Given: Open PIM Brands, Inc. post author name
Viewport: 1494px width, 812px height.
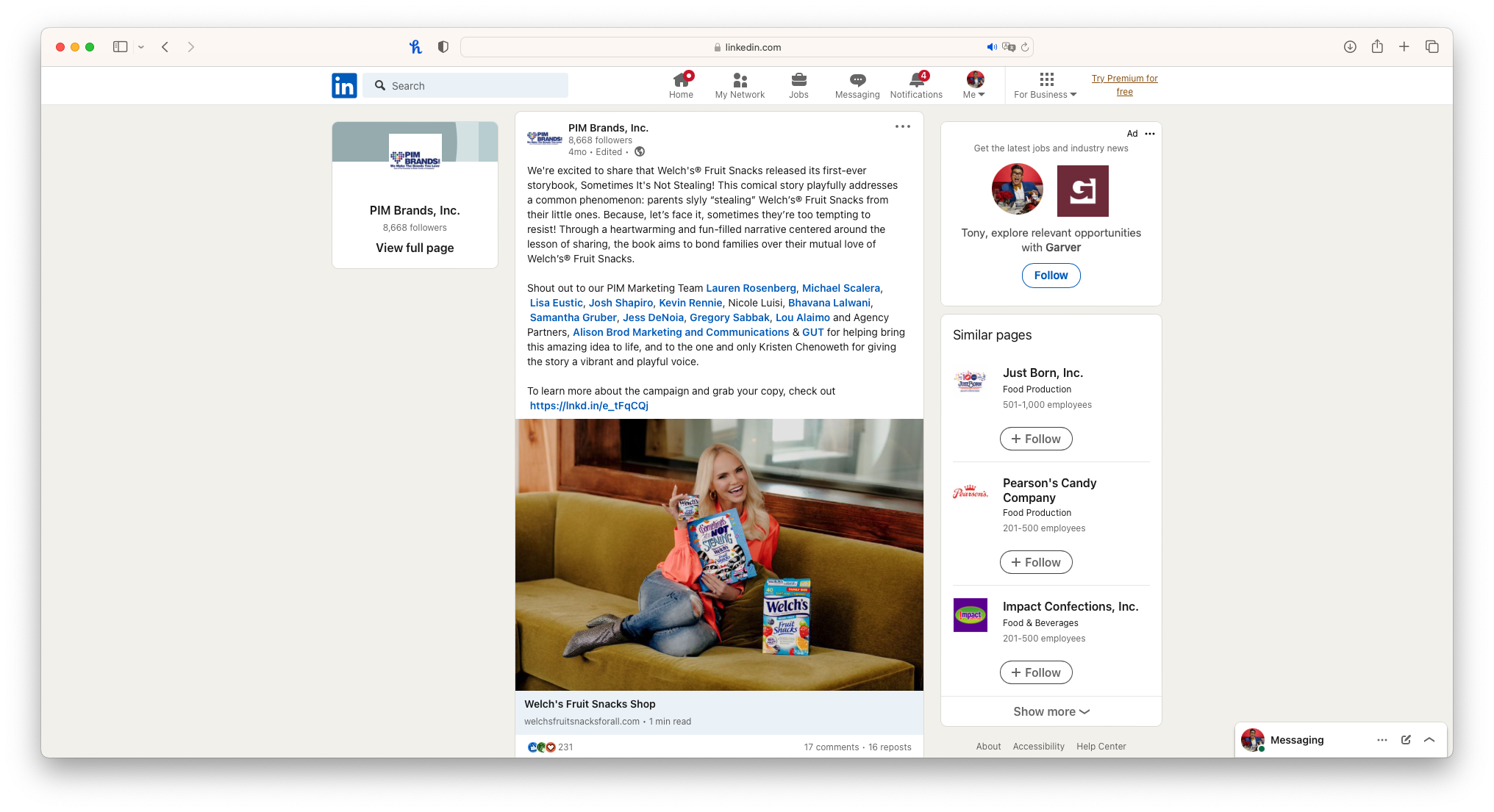Looking at the screenshot, I should pos(608,128).
